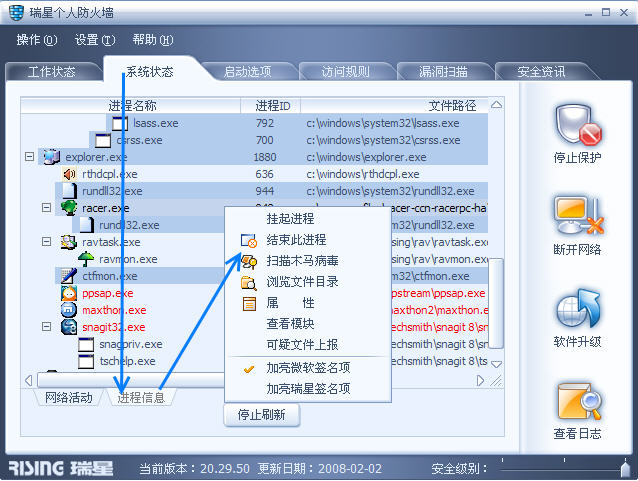The image size is (638, 481).
Task: Switch to the 安全资讯 tab
Action: click(x=541, y=72)
